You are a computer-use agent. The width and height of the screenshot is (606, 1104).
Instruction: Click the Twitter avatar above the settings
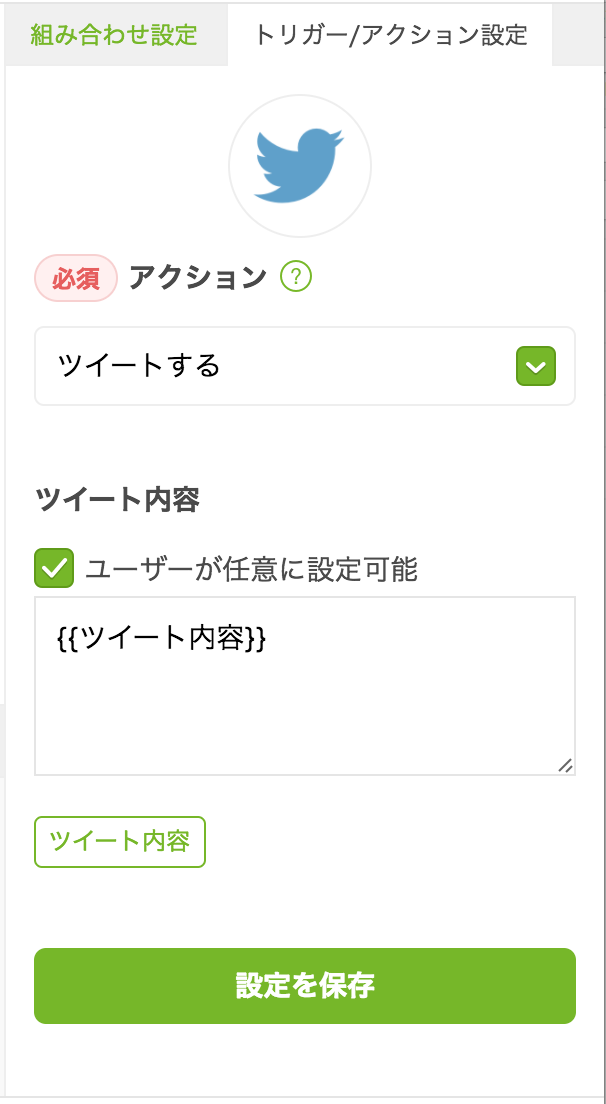[300, 166]
